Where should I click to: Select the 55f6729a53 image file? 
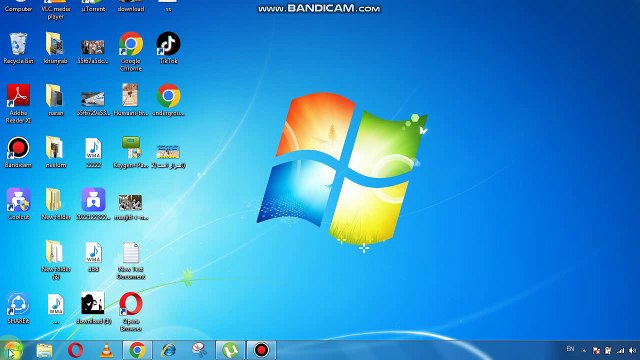click(x=93, y=103)
